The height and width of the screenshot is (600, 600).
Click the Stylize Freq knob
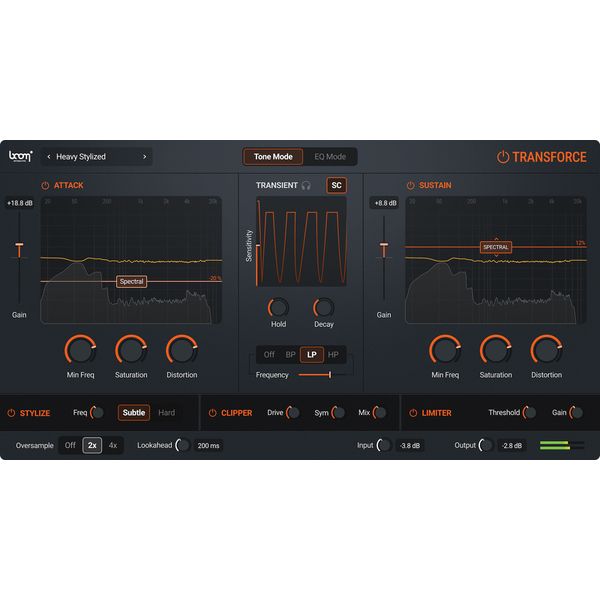point(97,412)
